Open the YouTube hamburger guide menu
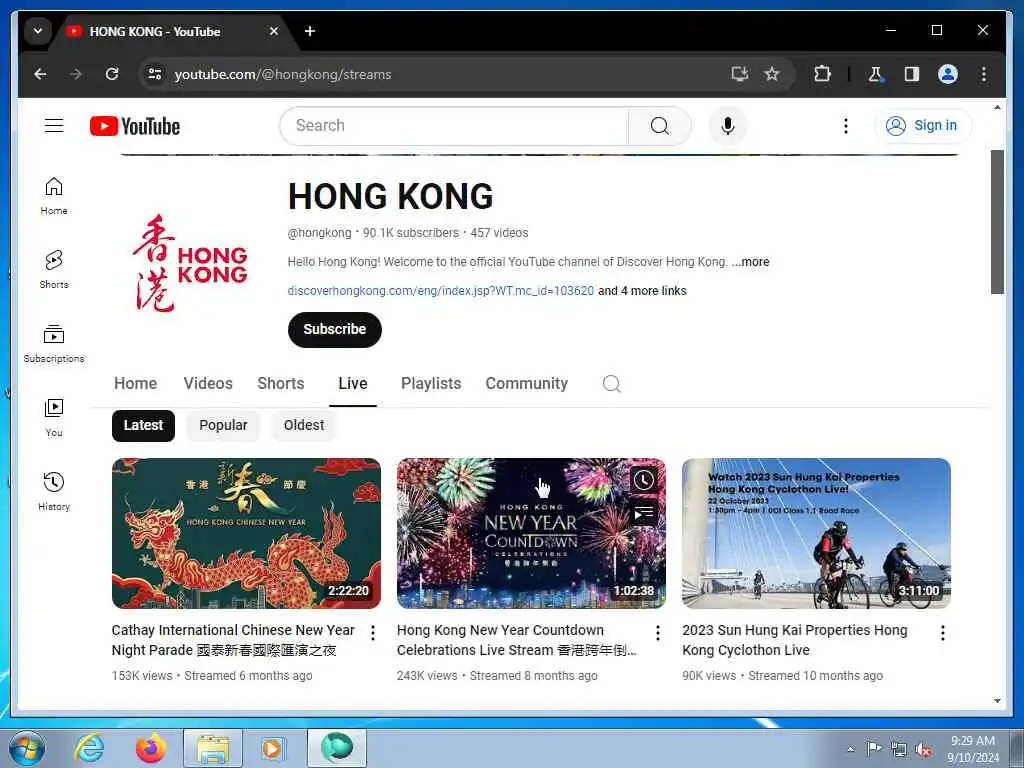This screenshot has height=768, width=1024. click(x=54, y=125)
